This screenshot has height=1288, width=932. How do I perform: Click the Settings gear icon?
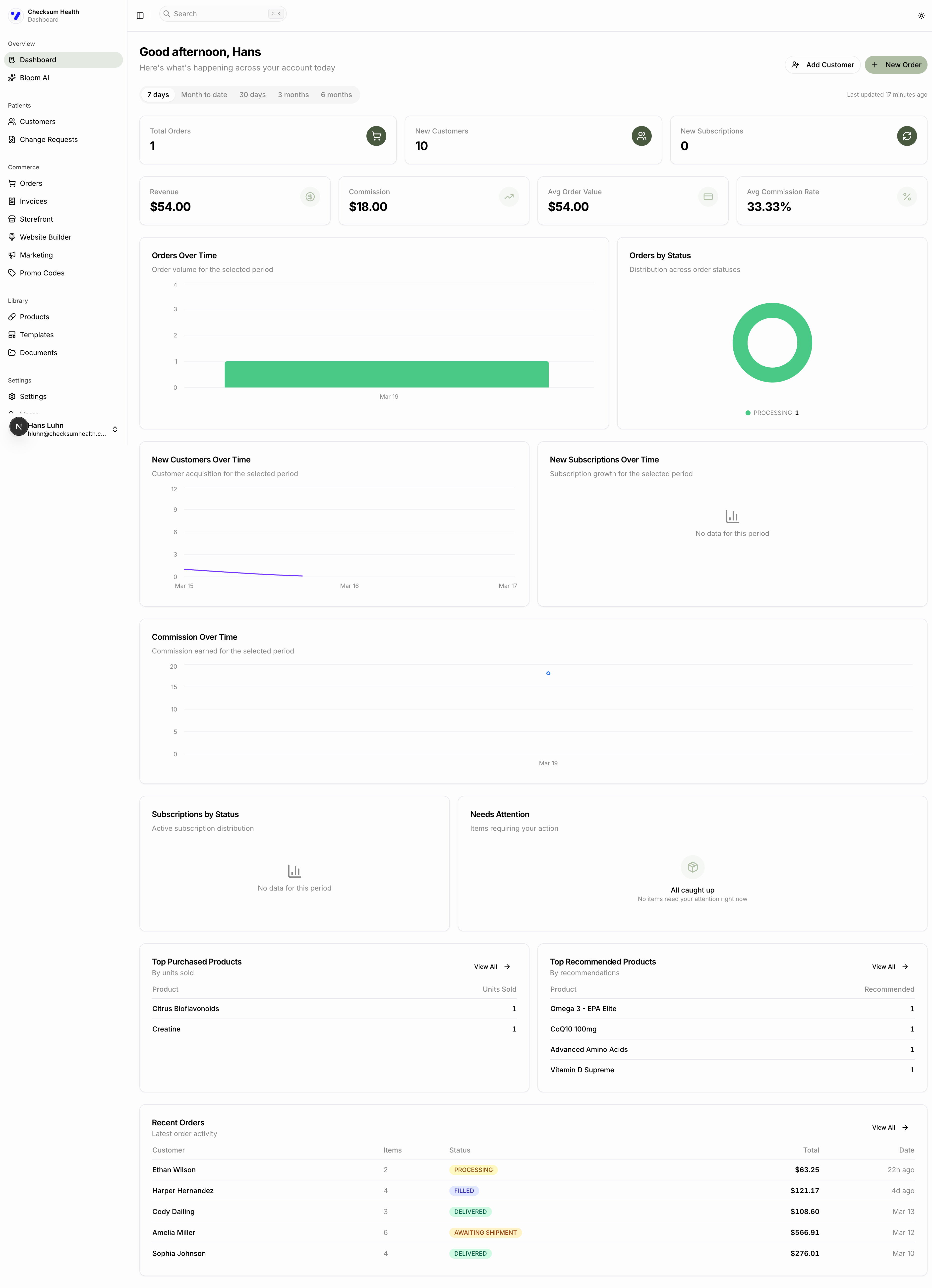pyautogui.click(x=12, y=396)
